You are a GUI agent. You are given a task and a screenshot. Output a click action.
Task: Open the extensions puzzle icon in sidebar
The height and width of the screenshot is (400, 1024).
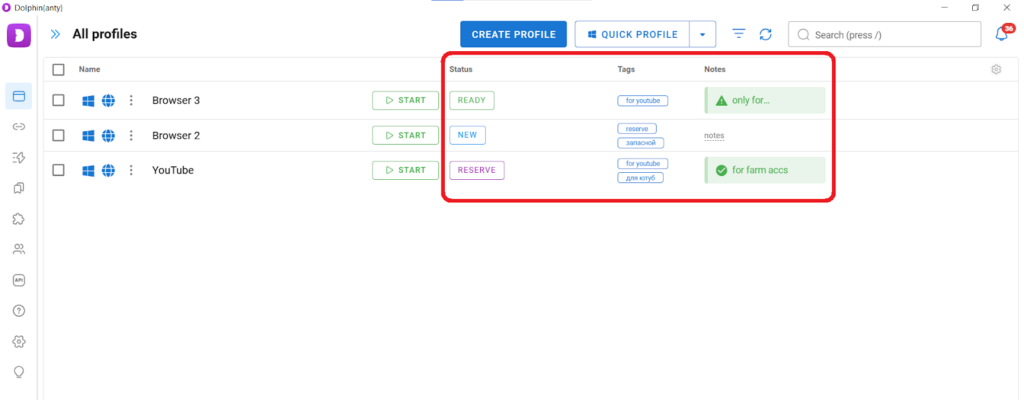[x=18, y=219]
